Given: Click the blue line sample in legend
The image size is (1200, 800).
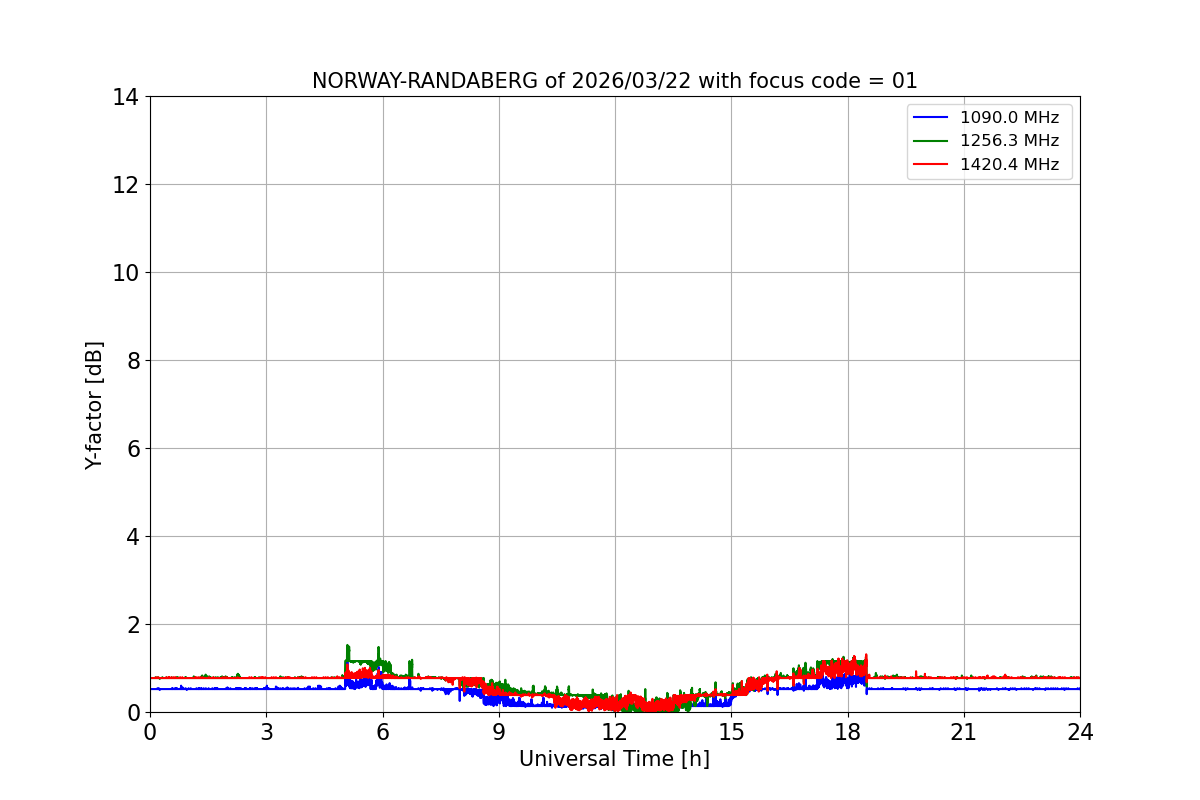Looking at the screenshot, I should click(931, 118).
